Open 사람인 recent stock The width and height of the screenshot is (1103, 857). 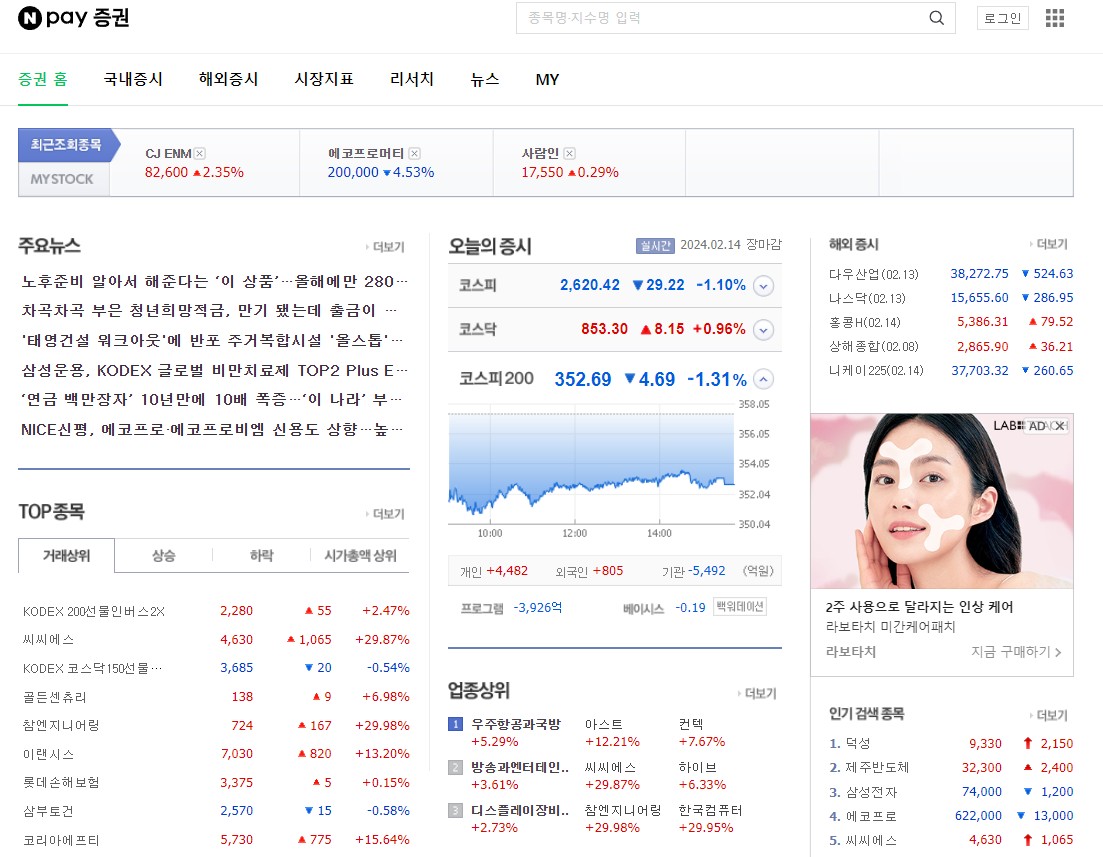(x=540, y=153)
